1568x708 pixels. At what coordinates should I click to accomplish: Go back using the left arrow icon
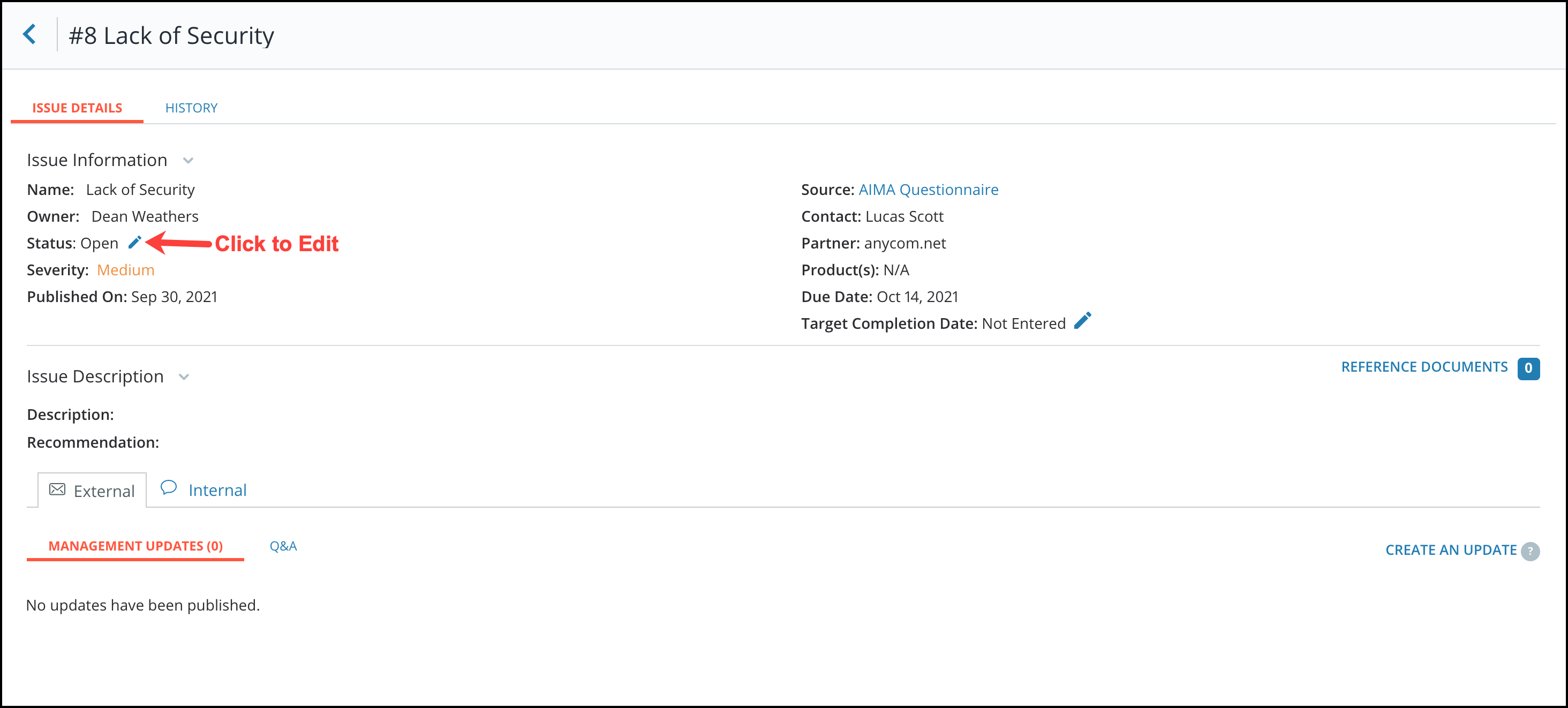[x=29, y=34]
